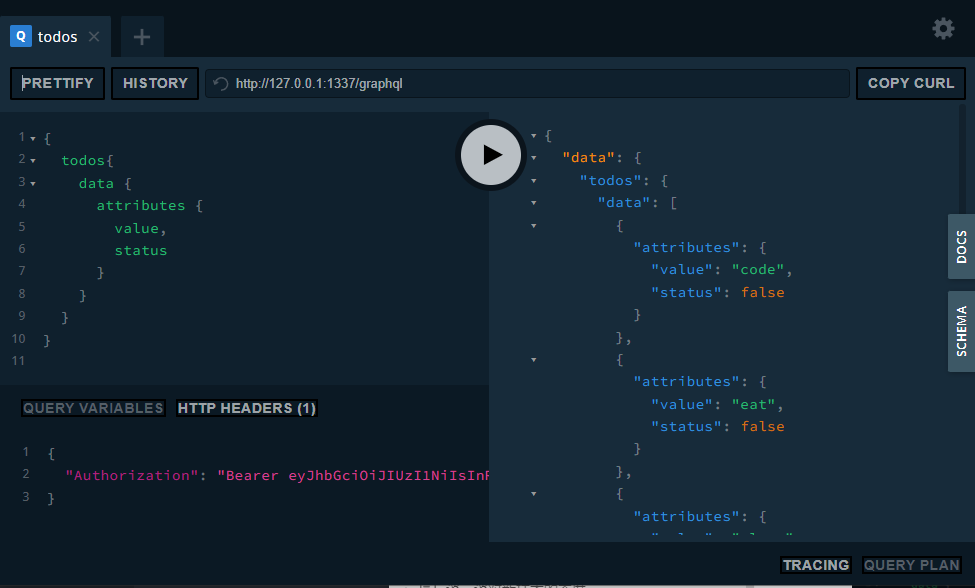Open the DOCS side panel
The image size is (975, 588).
[961, 246]
